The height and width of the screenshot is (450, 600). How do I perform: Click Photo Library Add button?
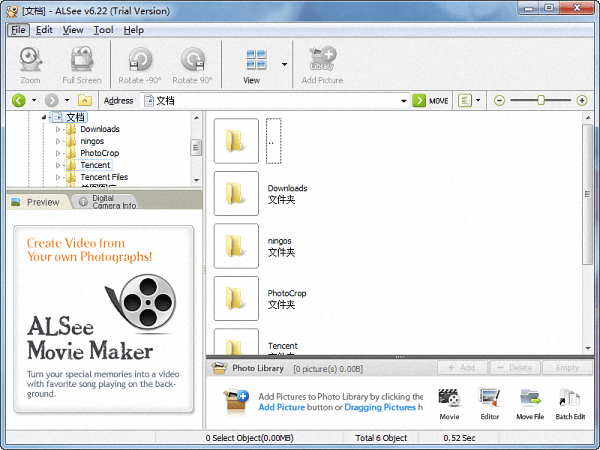[462, 368]
